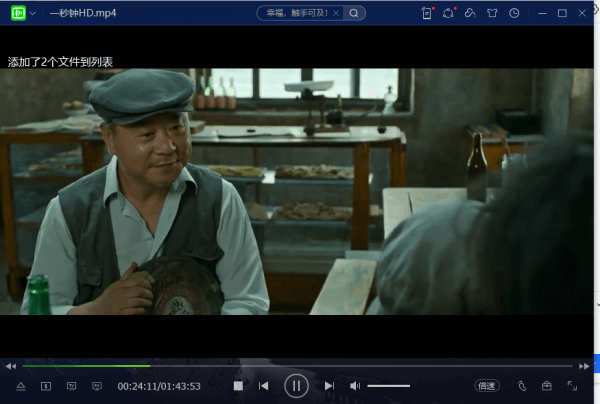Click the TV cast icon

[x=72, y=386]
